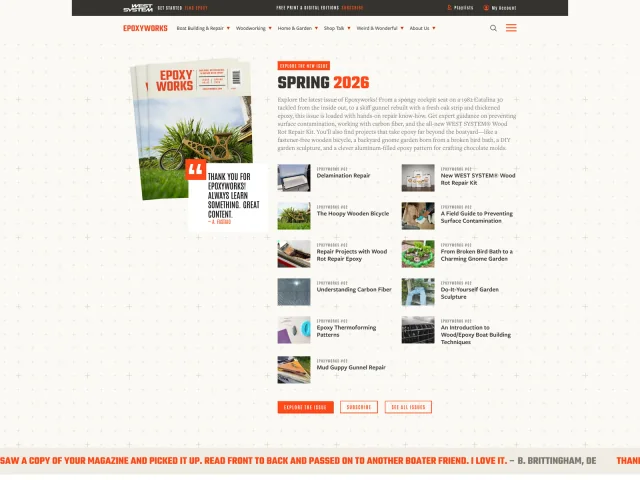This screenshot has width=640, height=480.
Task: Open the Delamination Repair article thumbnail
Action: 294,178
